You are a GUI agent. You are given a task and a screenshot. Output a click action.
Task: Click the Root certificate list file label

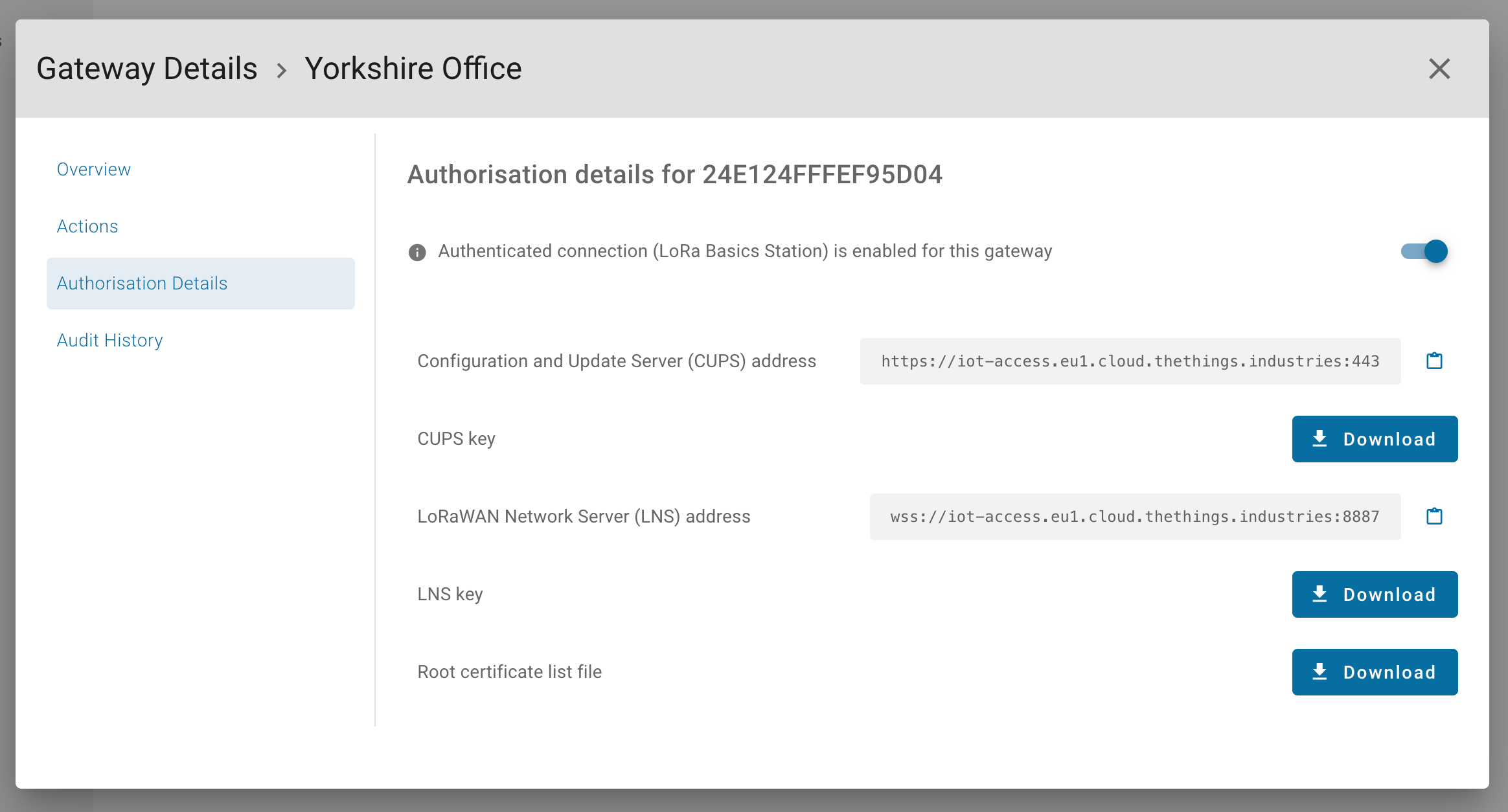coord(509,672)
